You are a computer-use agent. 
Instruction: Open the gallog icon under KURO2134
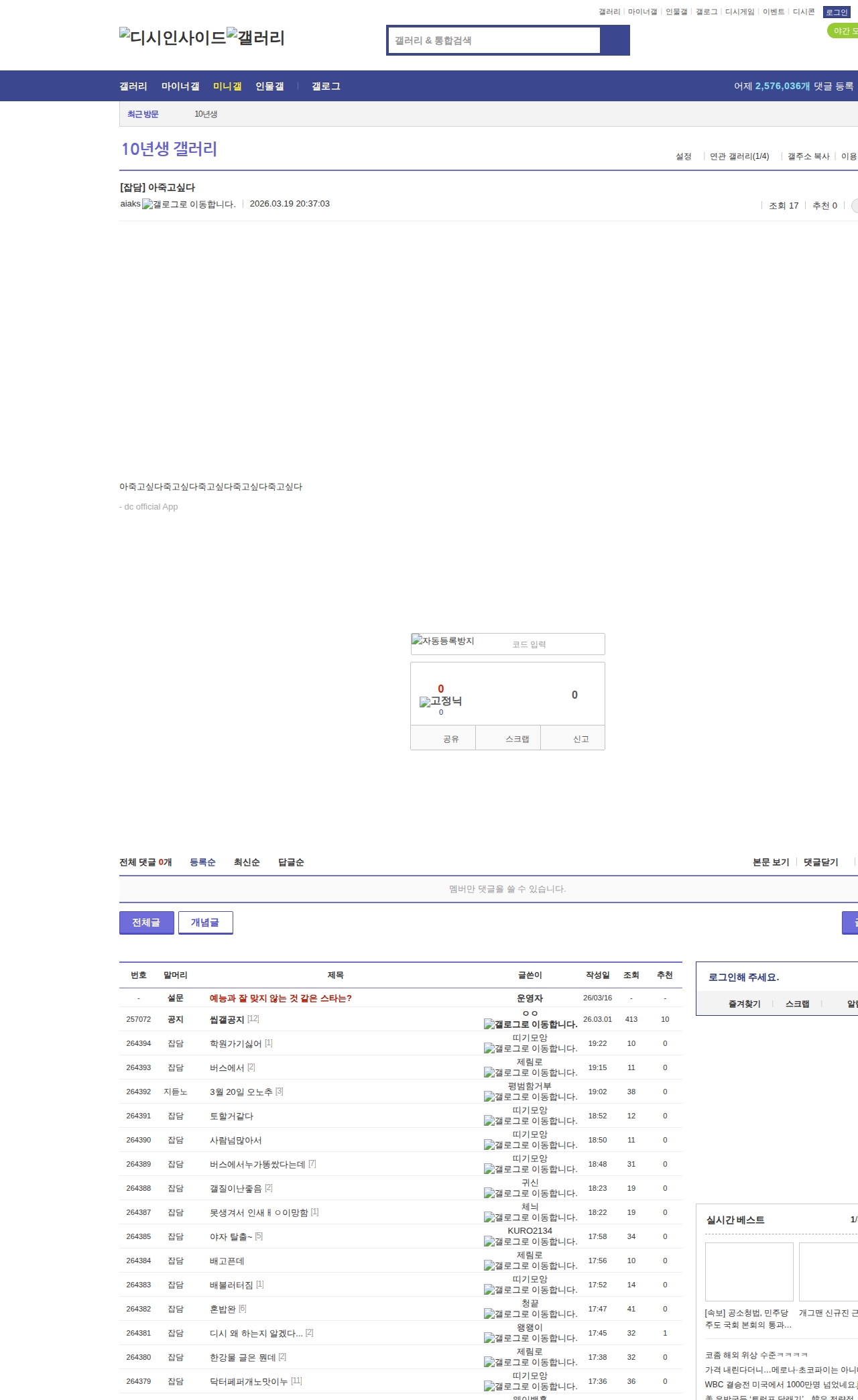click(x=530, y=1242)
